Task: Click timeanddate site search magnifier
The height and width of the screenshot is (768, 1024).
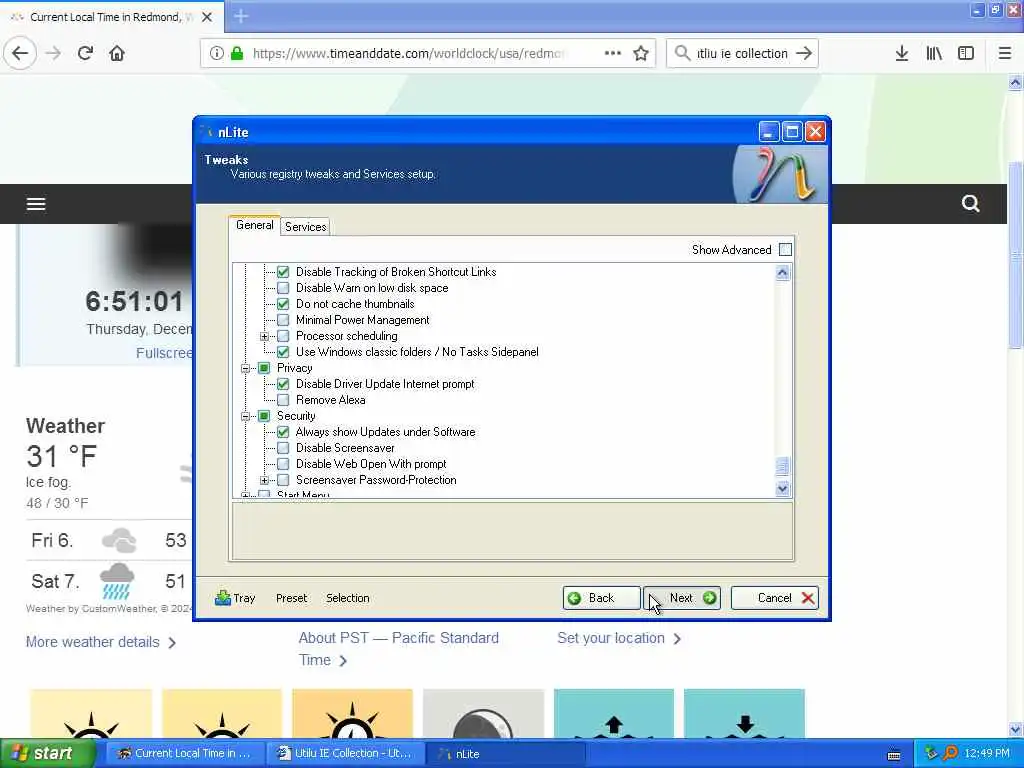Action: click(x=970, y=204)
